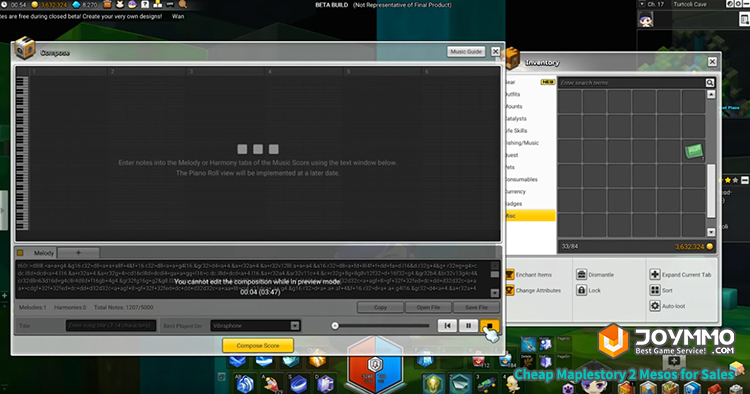The width and height of the screenshot is (750, 394).
Task: Pause the composition preview
Action: (x=468, y=326)
